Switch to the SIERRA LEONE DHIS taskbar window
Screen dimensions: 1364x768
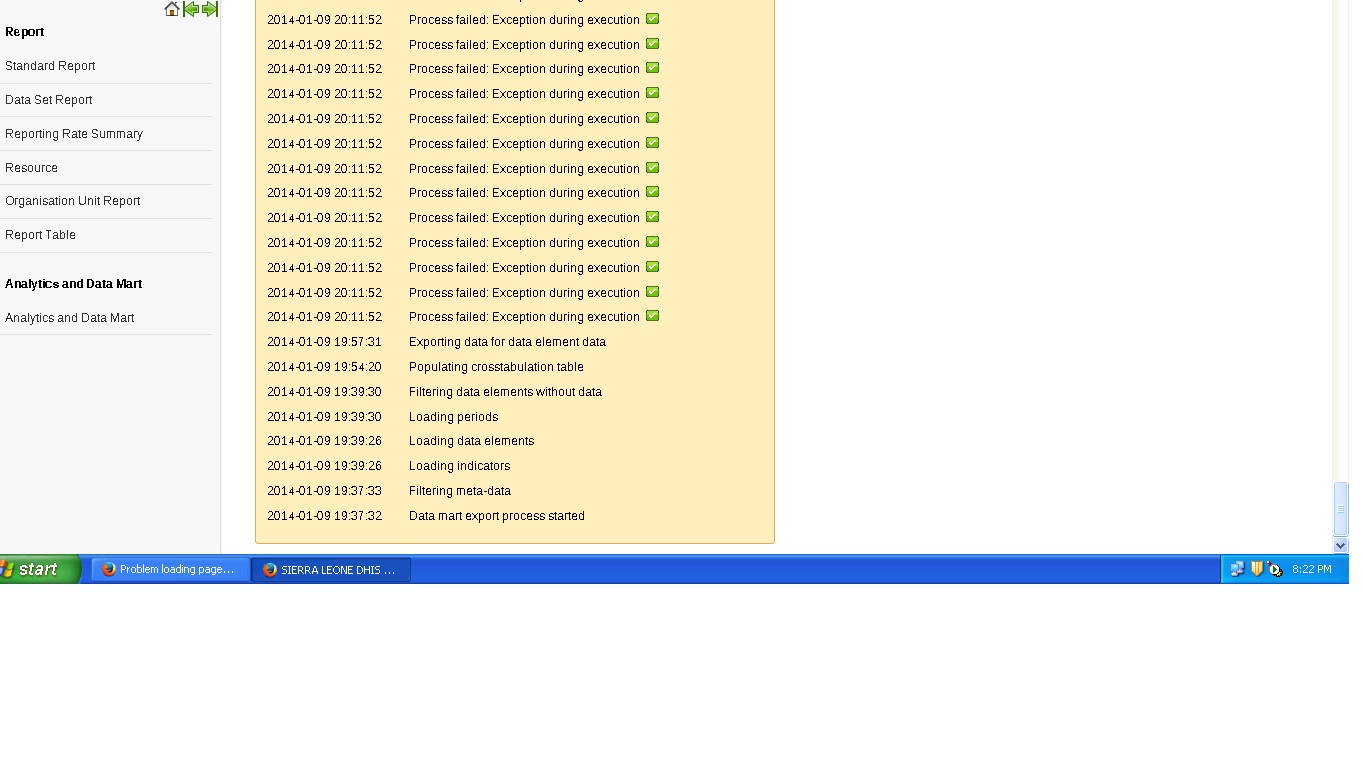[x=331, y=570]
